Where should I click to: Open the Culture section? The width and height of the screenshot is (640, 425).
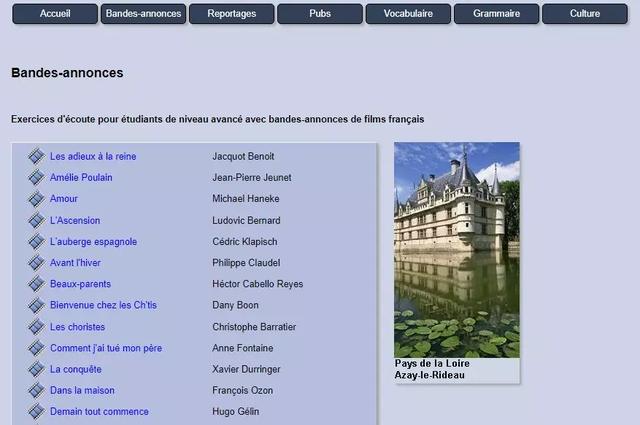click(x=585, y=14)
